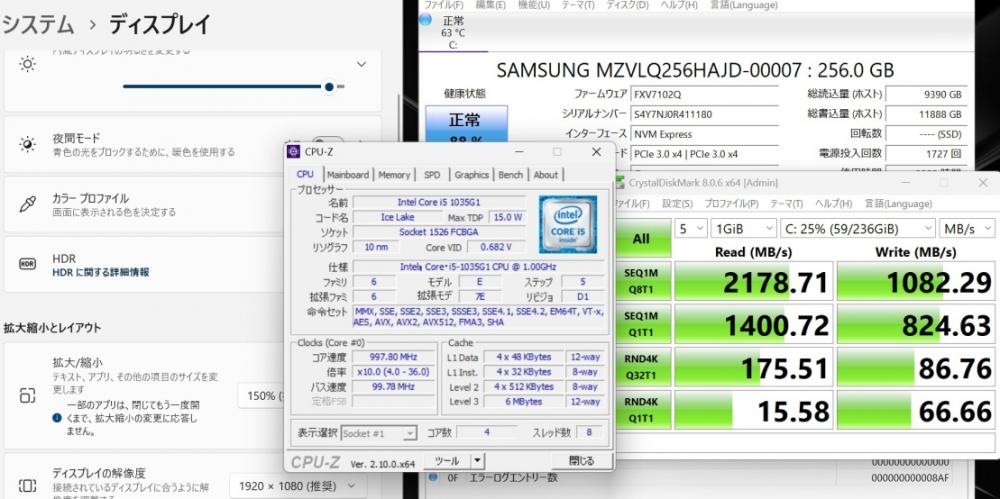
Task: Switch to the About tab in CPU-Z
Action: pos(546,174)
